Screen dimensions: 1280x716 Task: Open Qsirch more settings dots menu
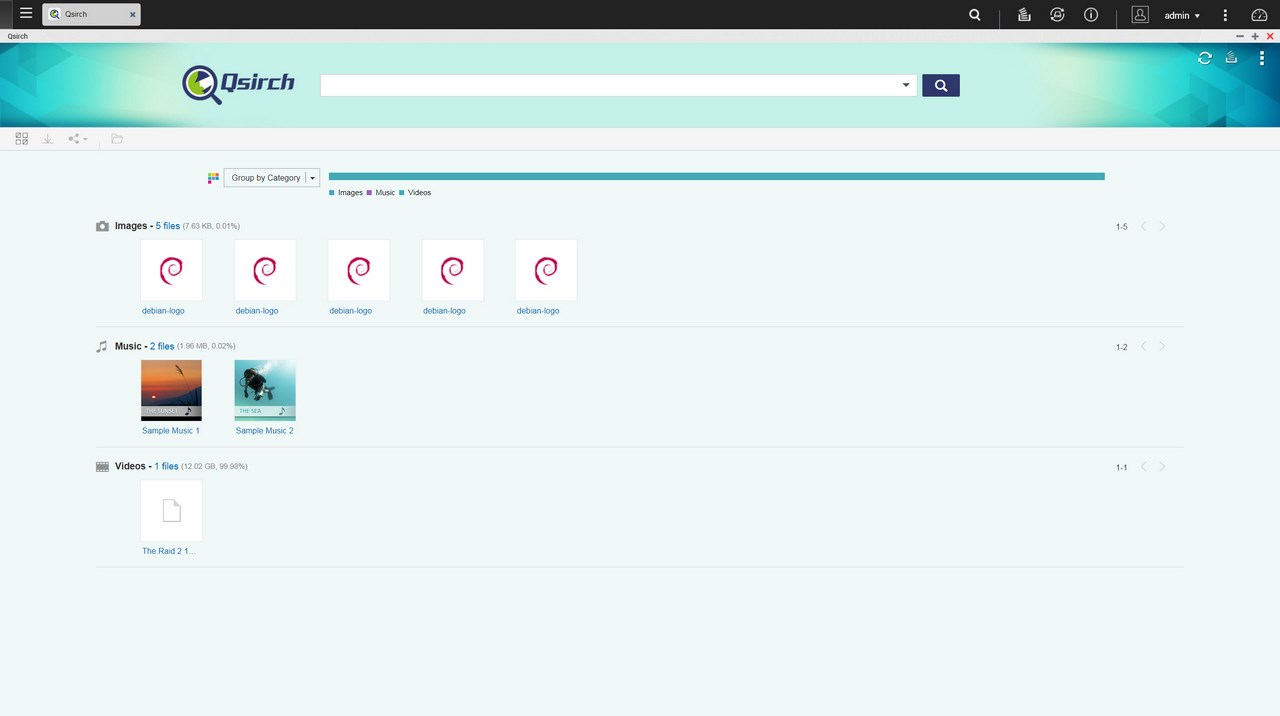point(1262,58)
